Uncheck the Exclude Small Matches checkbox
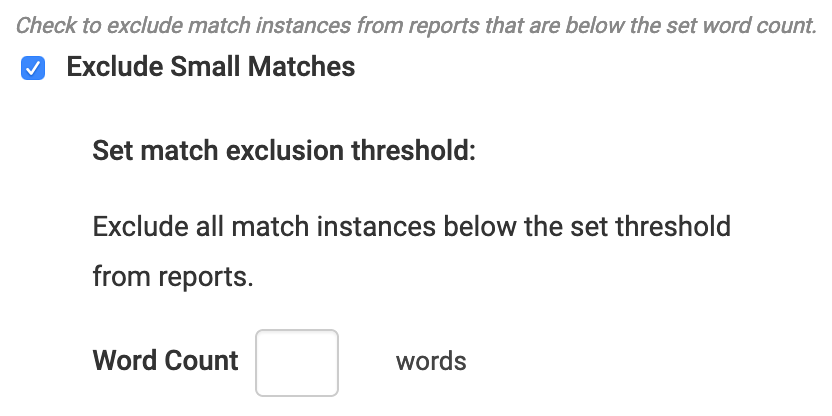 point(33,68)
